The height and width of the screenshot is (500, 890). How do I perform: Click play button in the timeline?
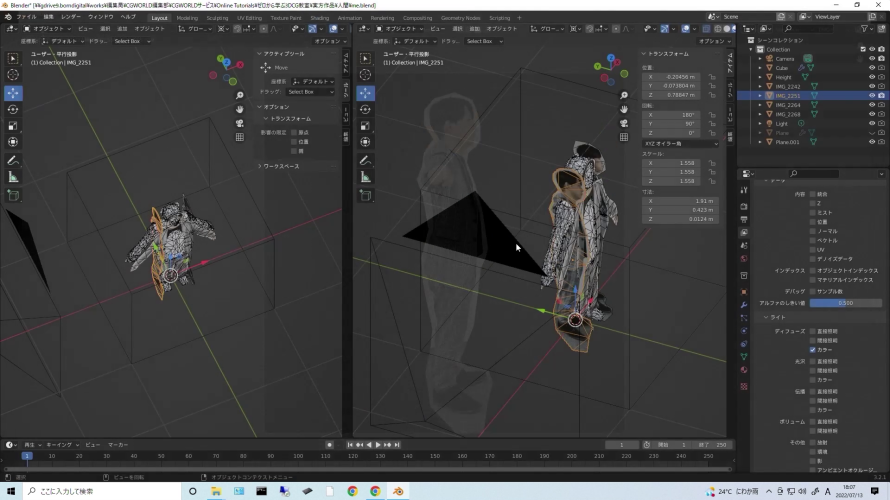tap(378, 445)
